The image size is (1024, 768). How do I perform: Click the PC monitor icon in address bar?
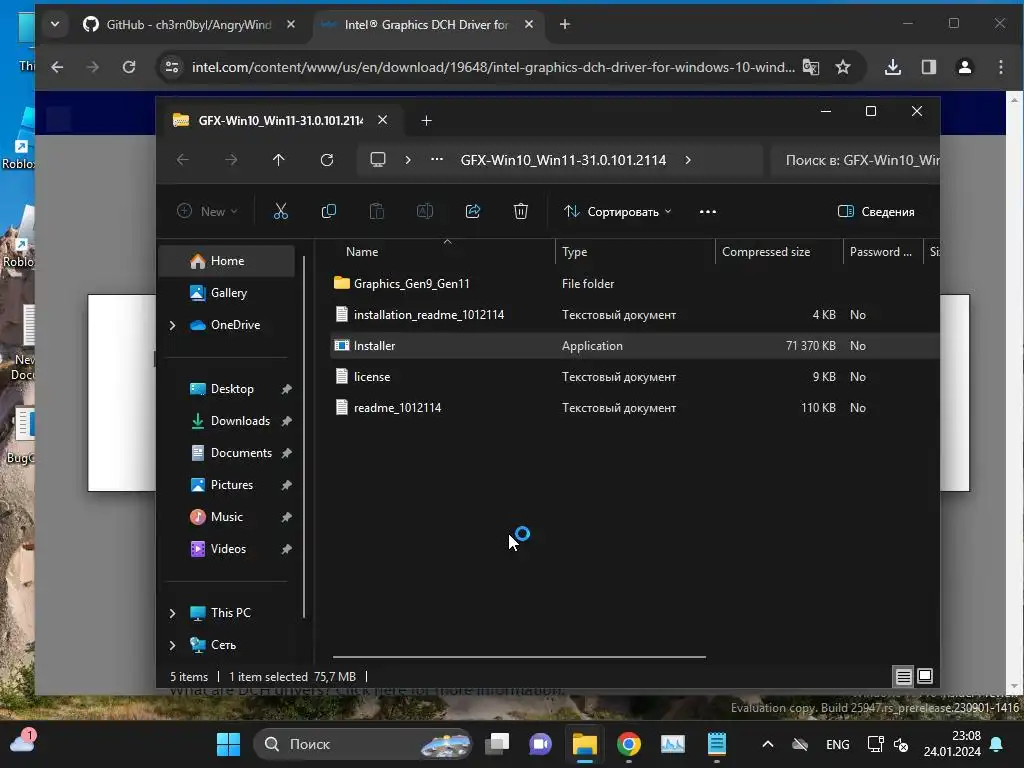(x=377, y=160)
